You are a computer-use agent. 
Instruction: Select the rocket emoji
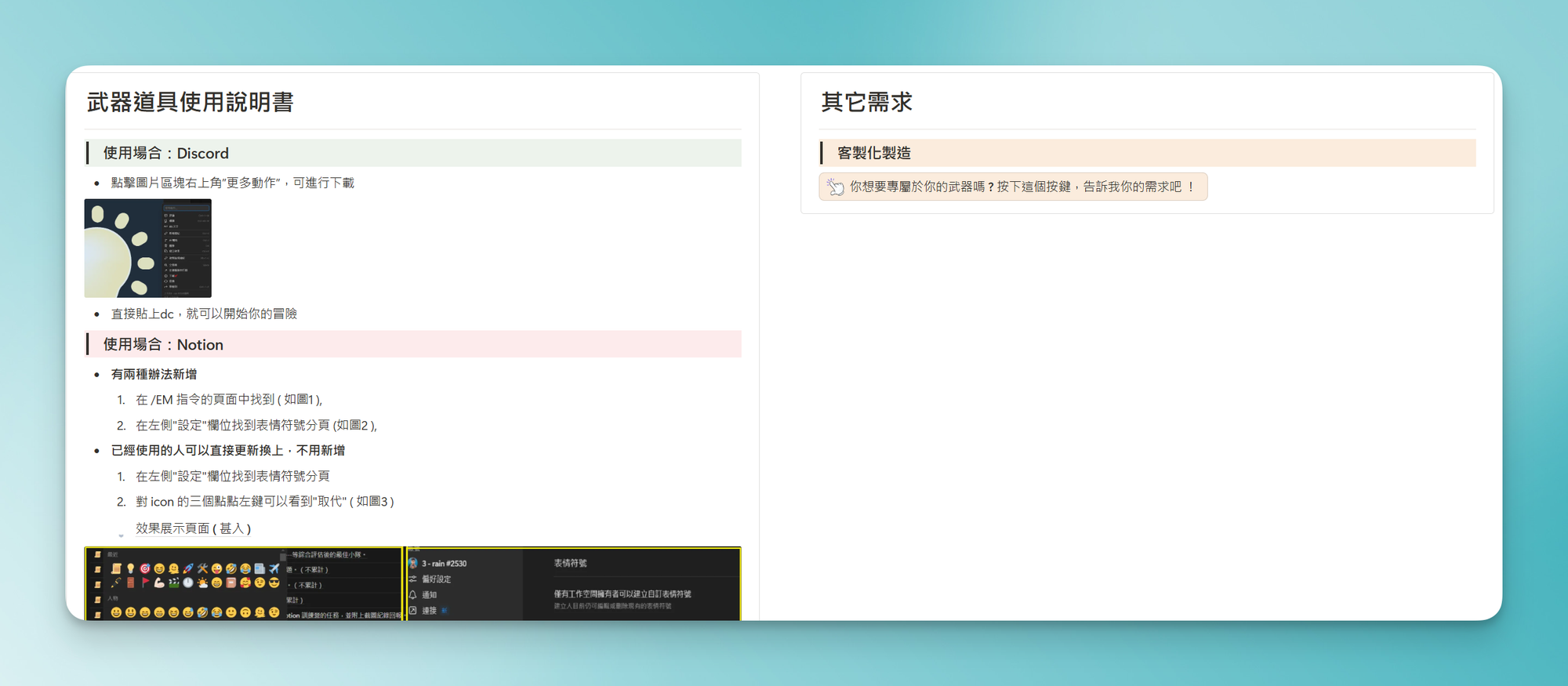[x=188, y=568]
